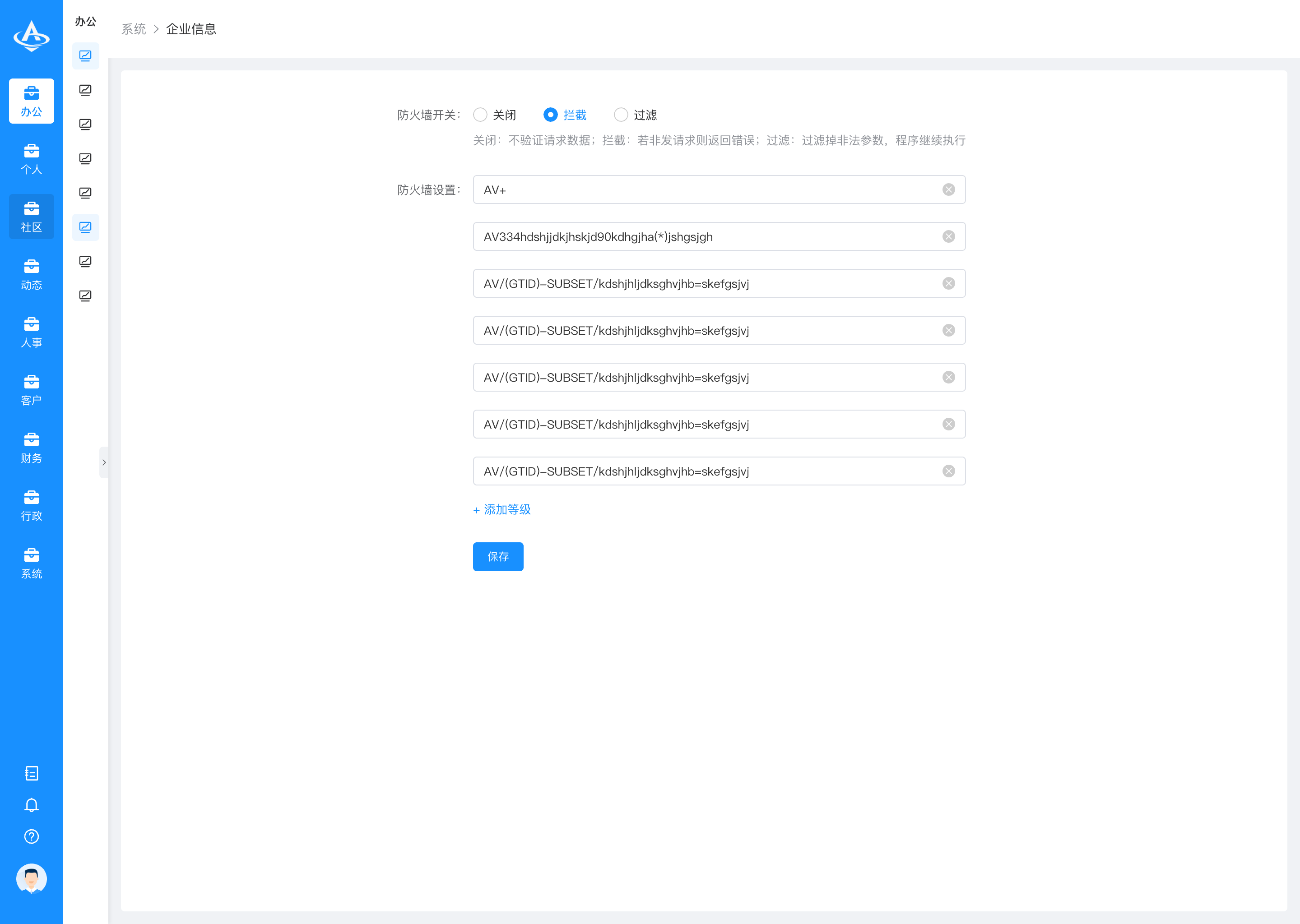
Task: Click the app logo at top left
Action: (31, 37)
